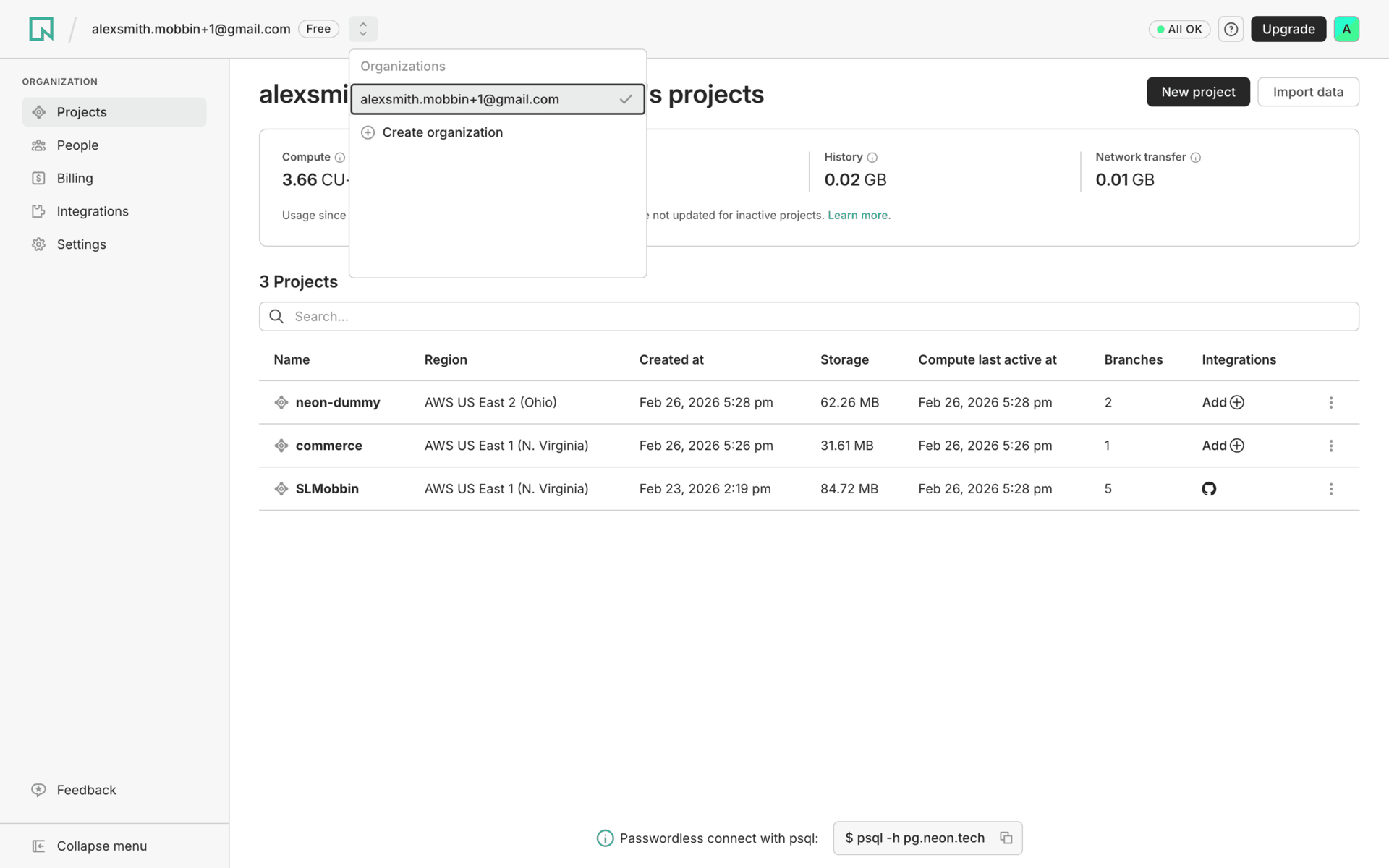
Task: Click the passwordless connect info icon
Action: point(605,838)
